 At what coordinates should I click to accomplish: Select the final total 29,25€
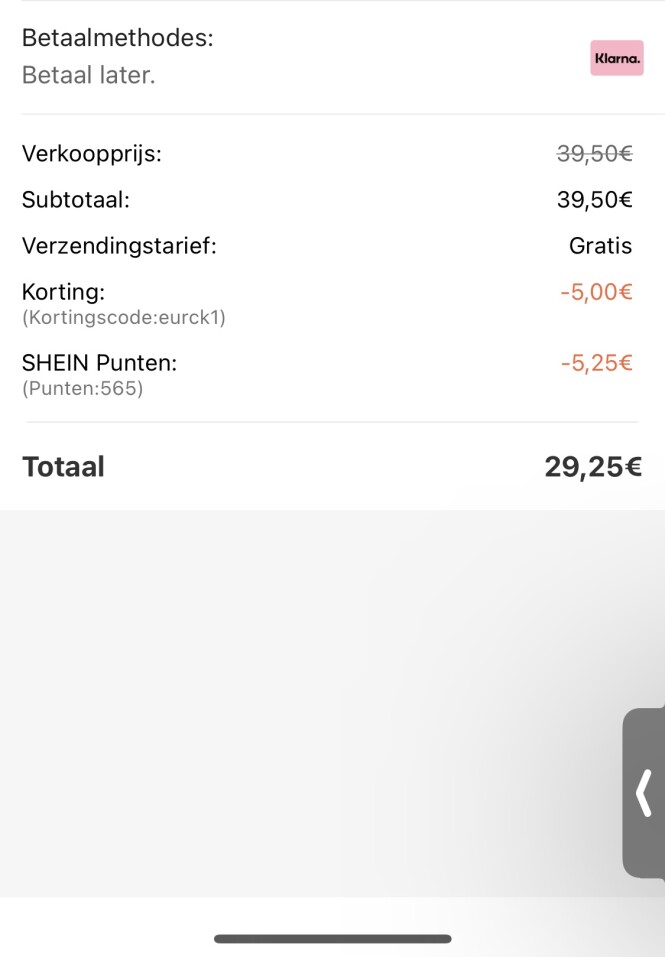point(593,466)
